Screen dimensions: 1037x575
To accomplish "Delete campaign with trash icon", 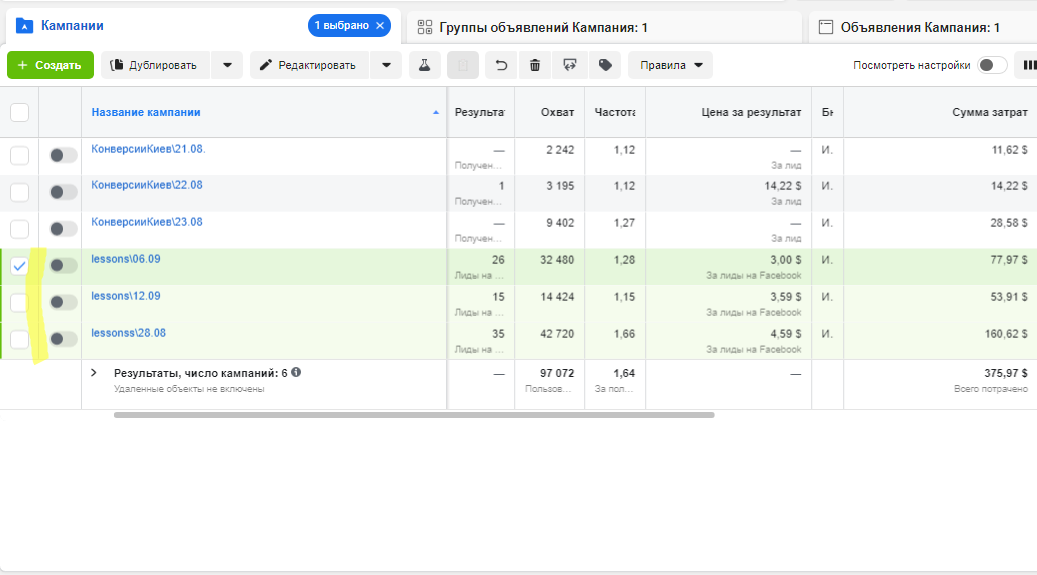I will coord(535,65).
